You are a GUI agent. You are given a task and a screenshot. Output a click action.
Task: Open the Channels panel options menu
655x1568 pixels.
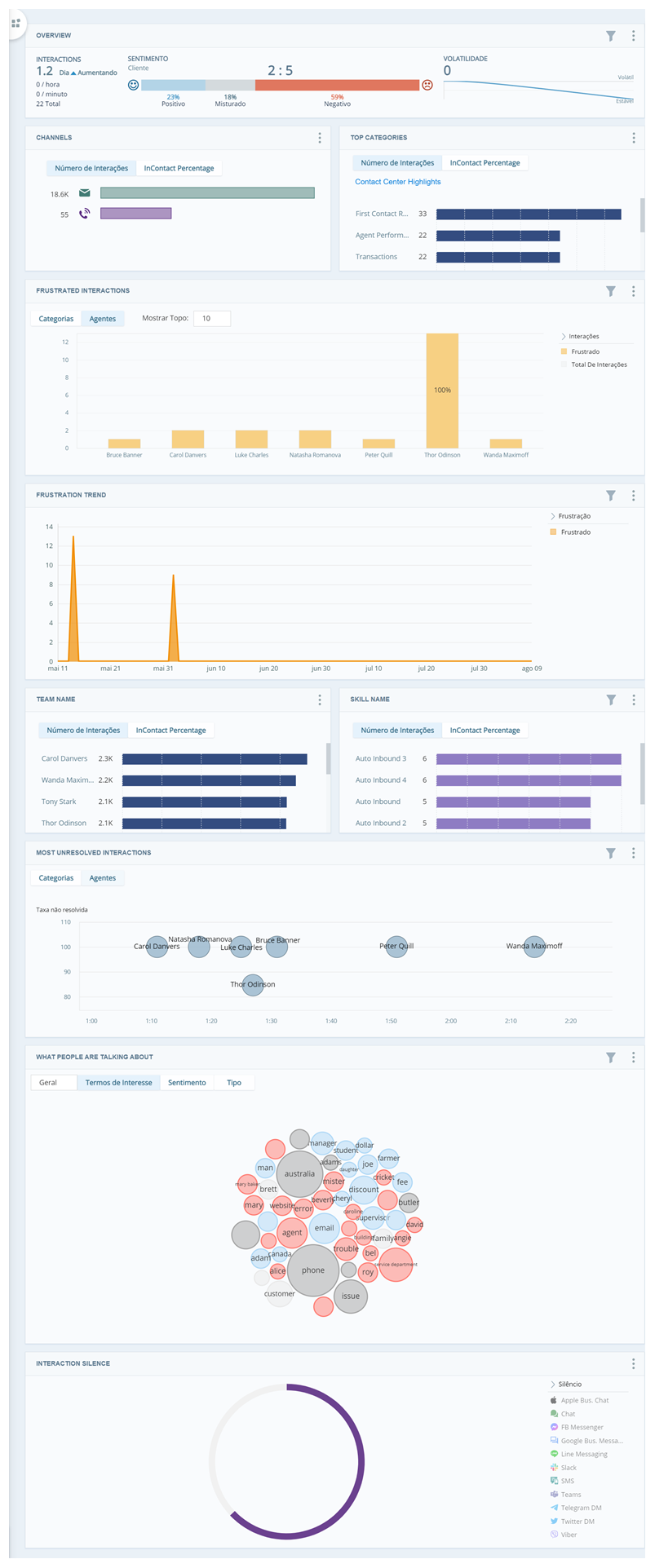click(x=320, y=138)
